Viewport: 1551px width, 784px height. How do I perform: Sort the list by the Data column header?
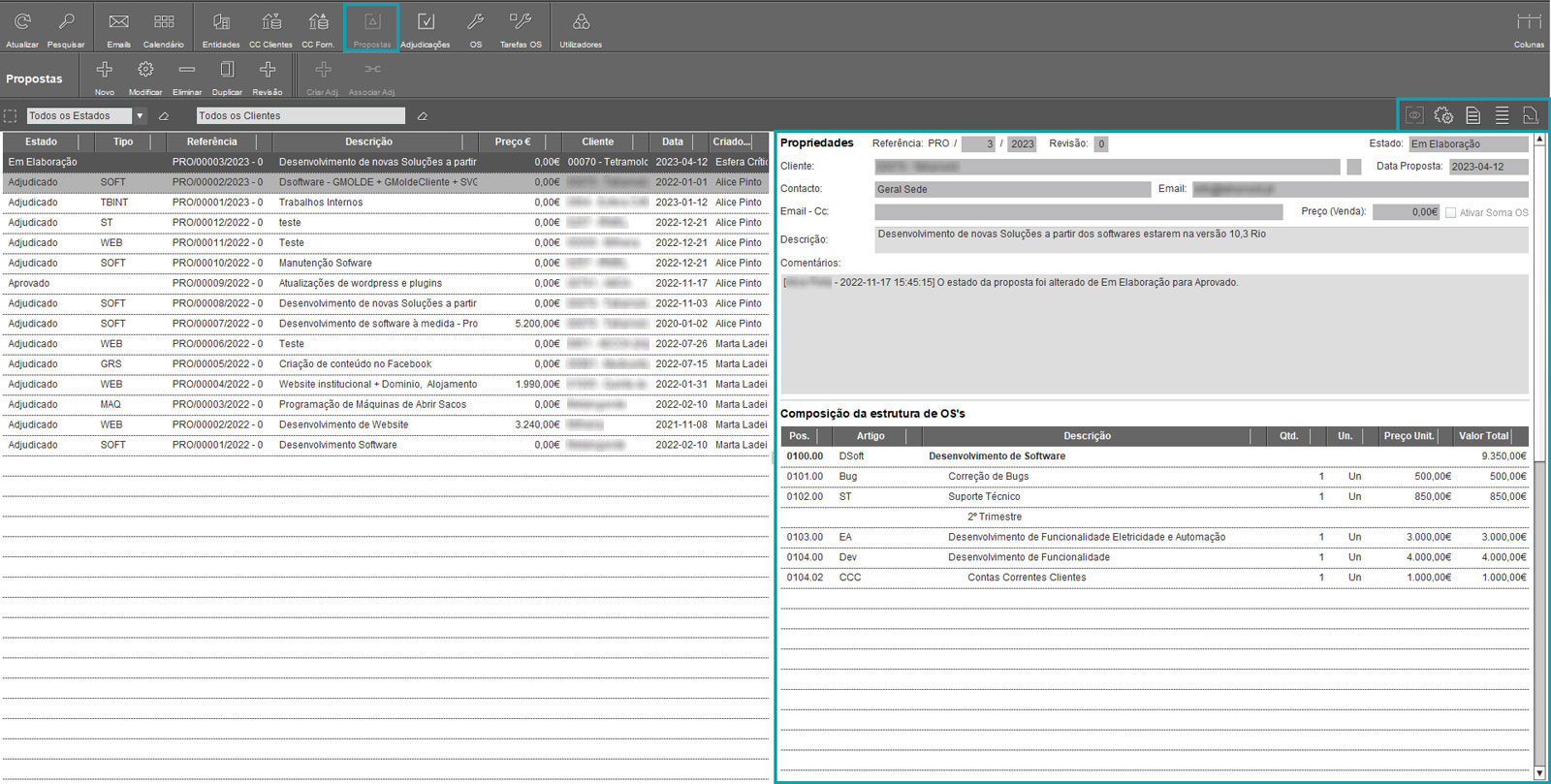pos(673,141)
